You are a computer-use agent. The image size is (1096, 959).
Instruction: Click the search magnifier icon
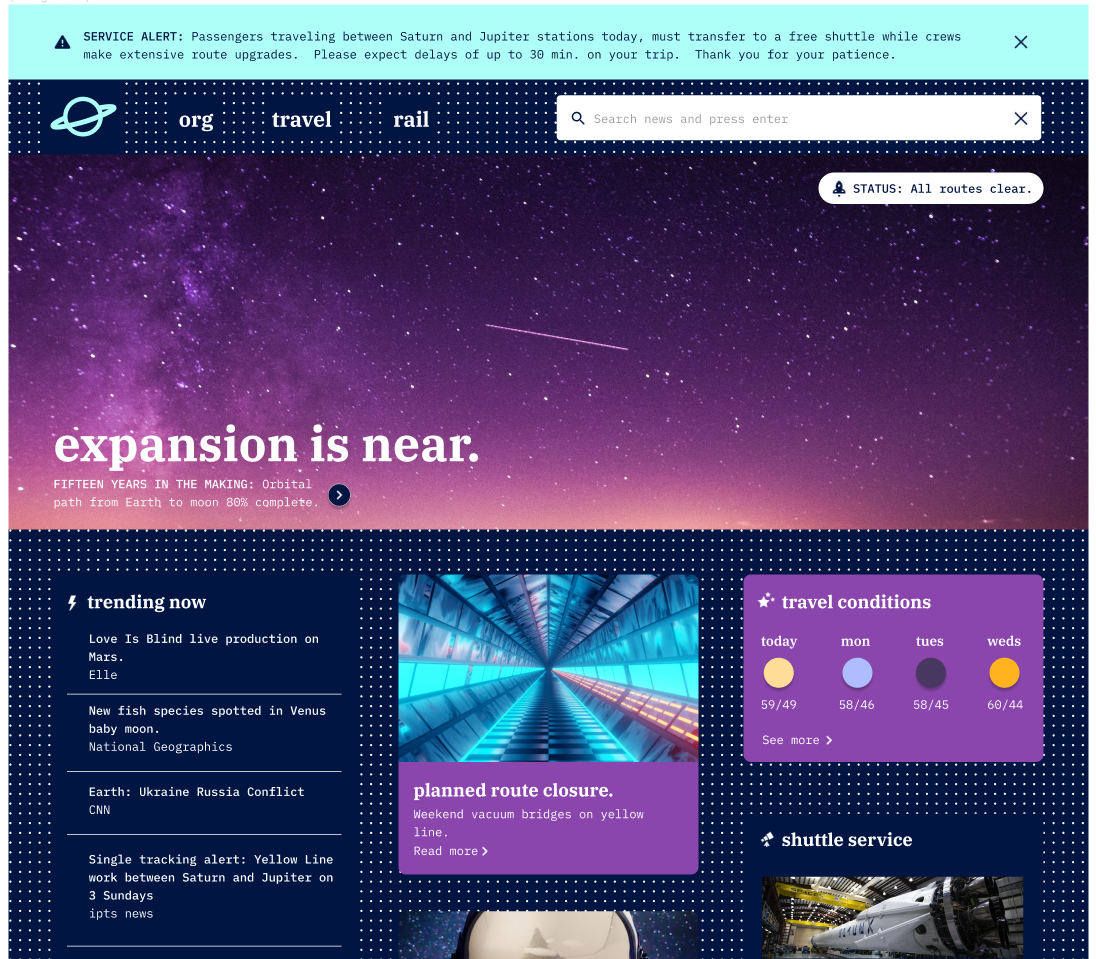tap(577, 118)
